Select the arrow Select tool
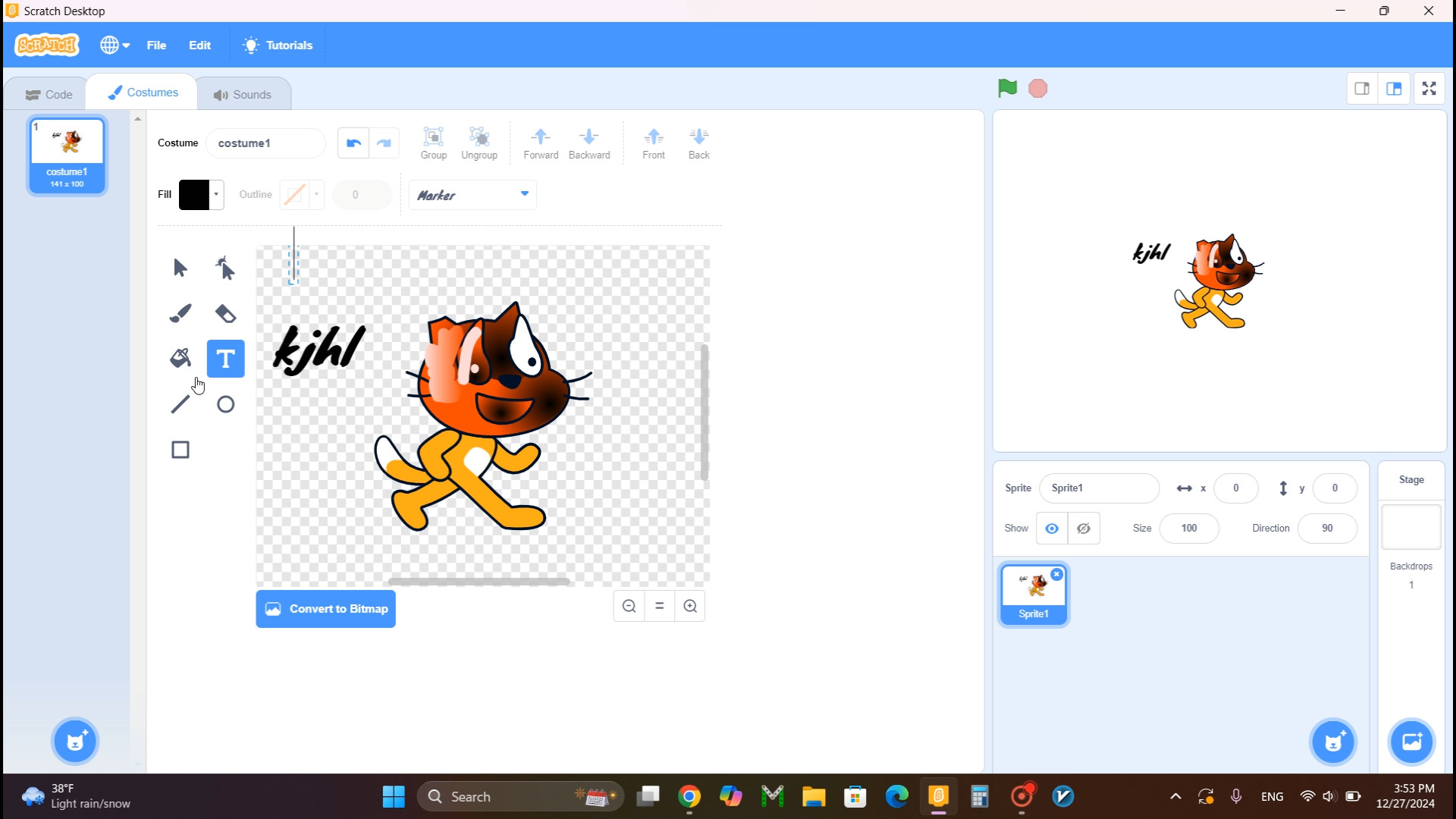The image size is (1456, 819). (x=180, y=268)
